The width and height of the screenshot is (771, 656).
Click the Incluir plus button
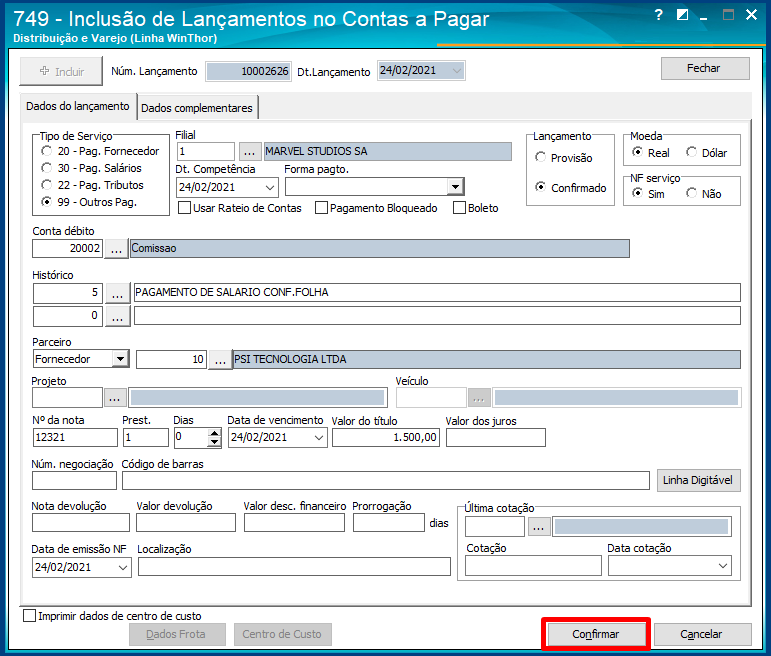(x=61, y=71)
